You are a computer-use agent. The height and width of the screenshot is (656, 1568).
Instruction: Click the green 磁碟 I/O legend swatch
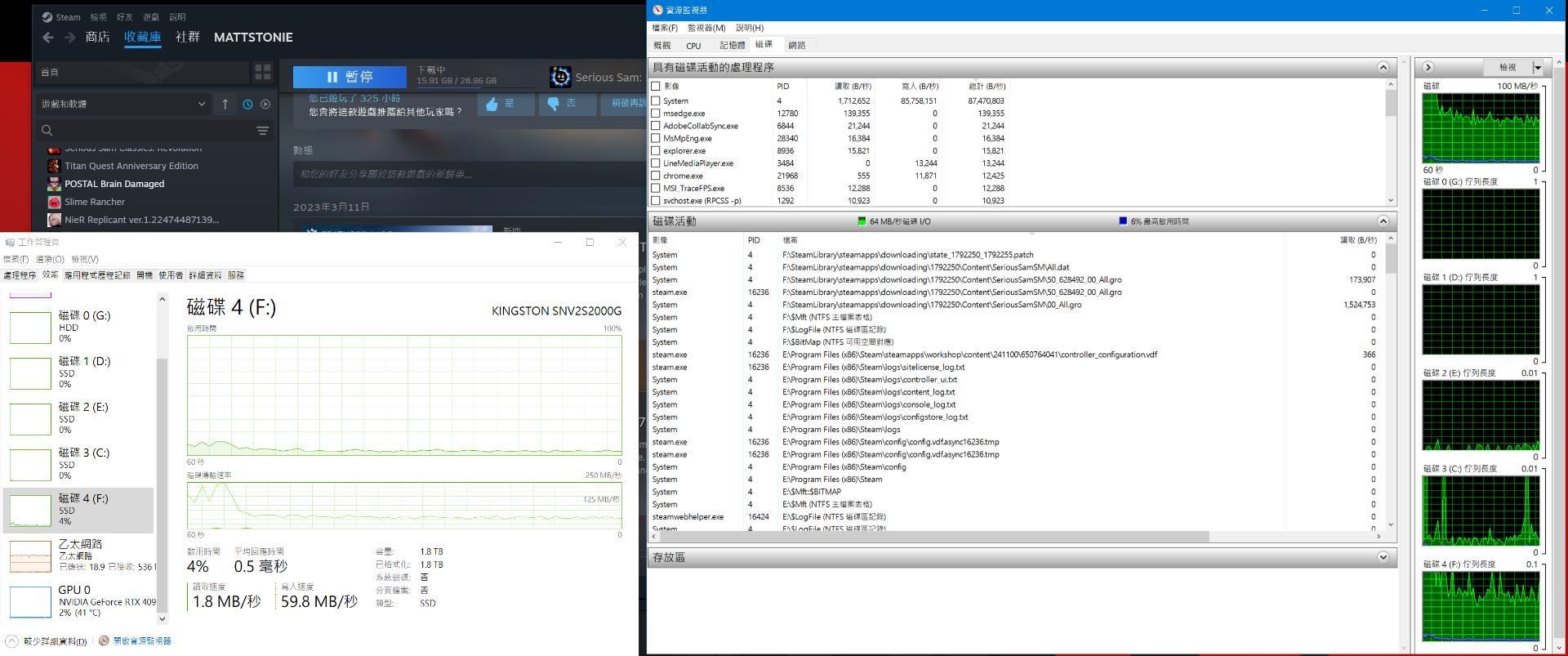862,221
